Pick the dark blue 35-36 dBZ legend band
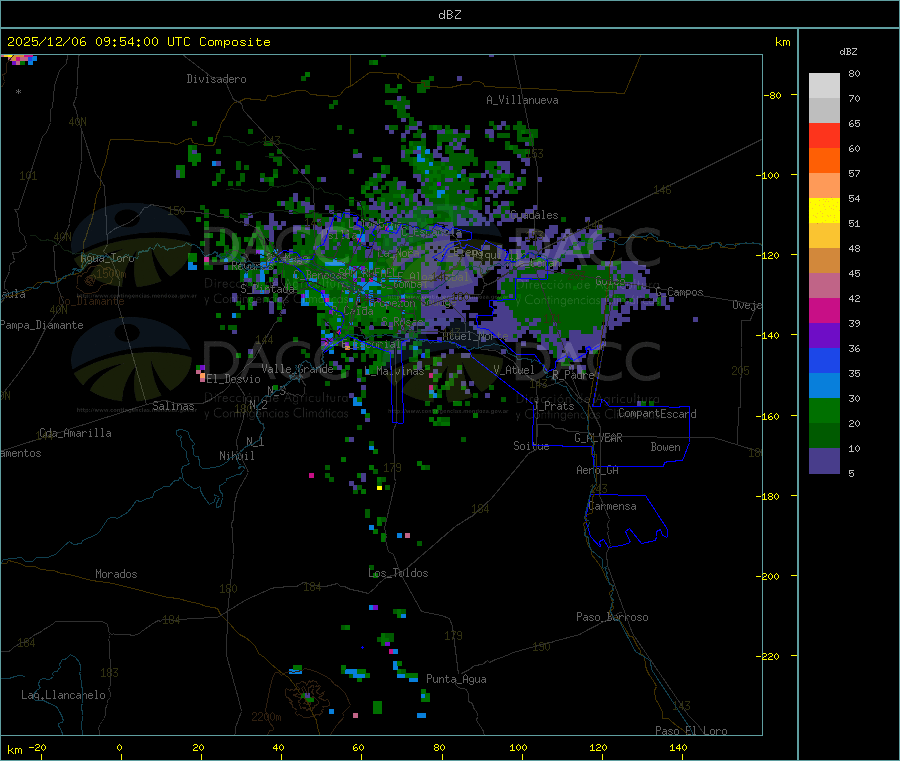This screenshot has width=900, height=761. click(824, 360)
